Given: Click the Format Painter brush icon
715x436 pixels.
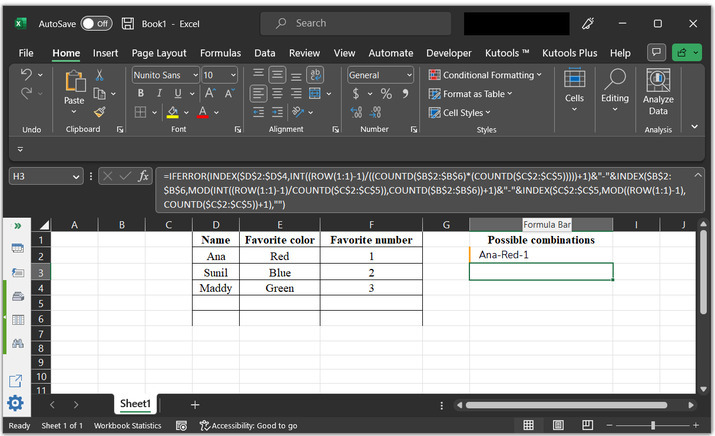Looking at the screenshot, I should (99, 112).
